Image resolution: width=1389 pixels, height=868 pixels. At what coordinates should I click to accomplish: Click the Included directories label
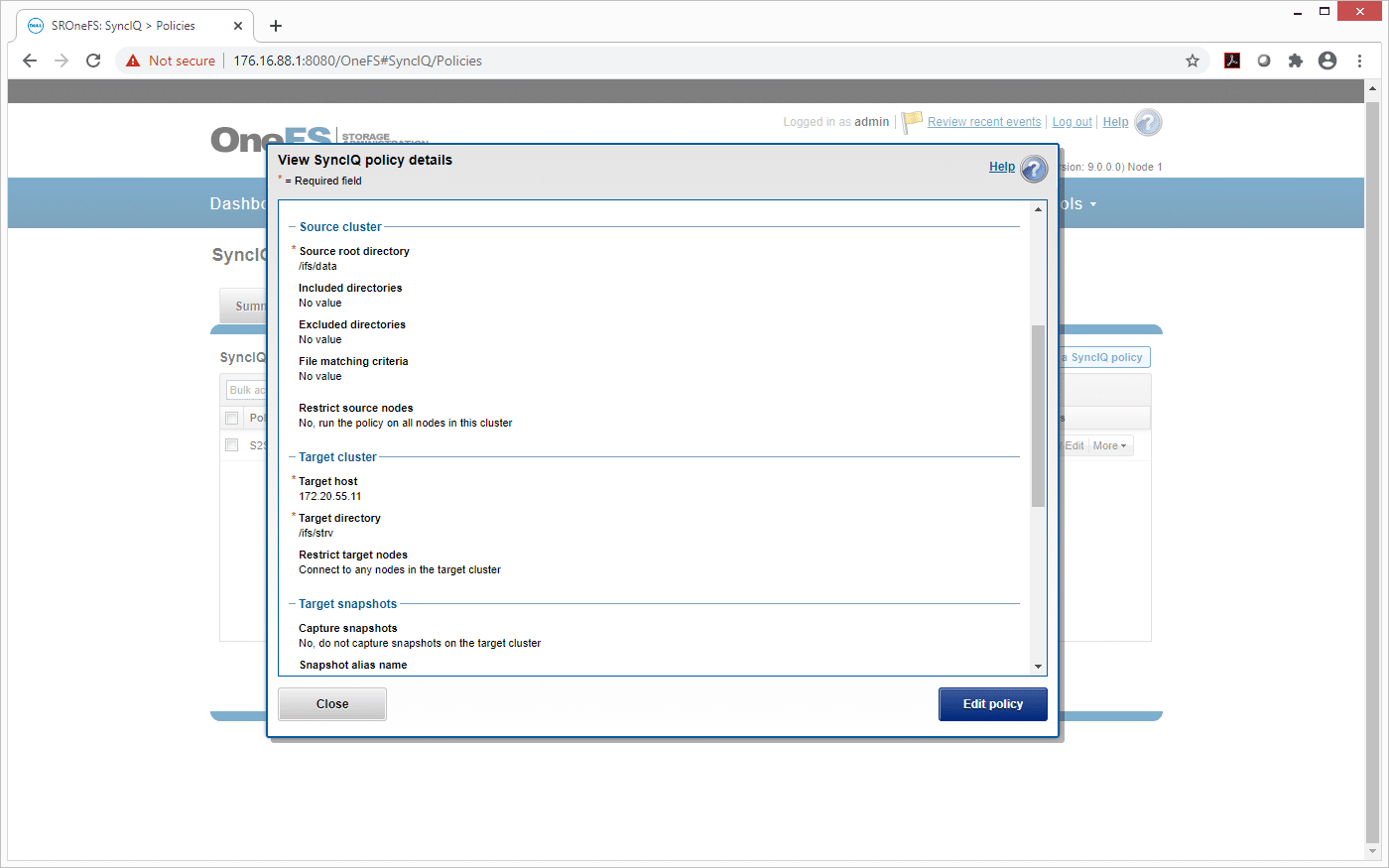[x=350, y=288]
